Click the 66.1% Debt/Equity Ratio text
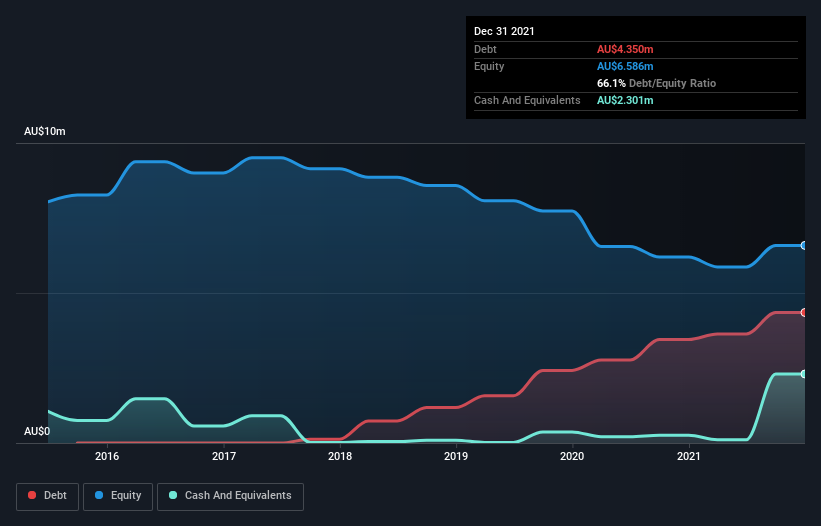The height and width of the screenshot is (526, 821). [x=657, y=83]
